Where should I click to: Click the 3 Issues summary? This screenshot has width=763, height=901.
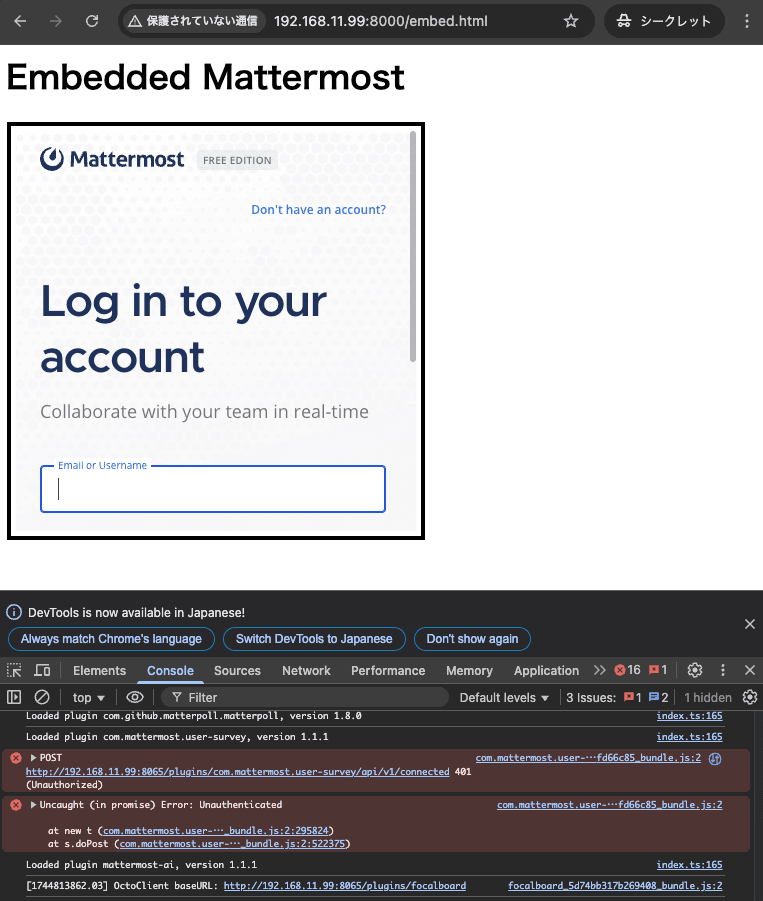[x=617, y=698]
